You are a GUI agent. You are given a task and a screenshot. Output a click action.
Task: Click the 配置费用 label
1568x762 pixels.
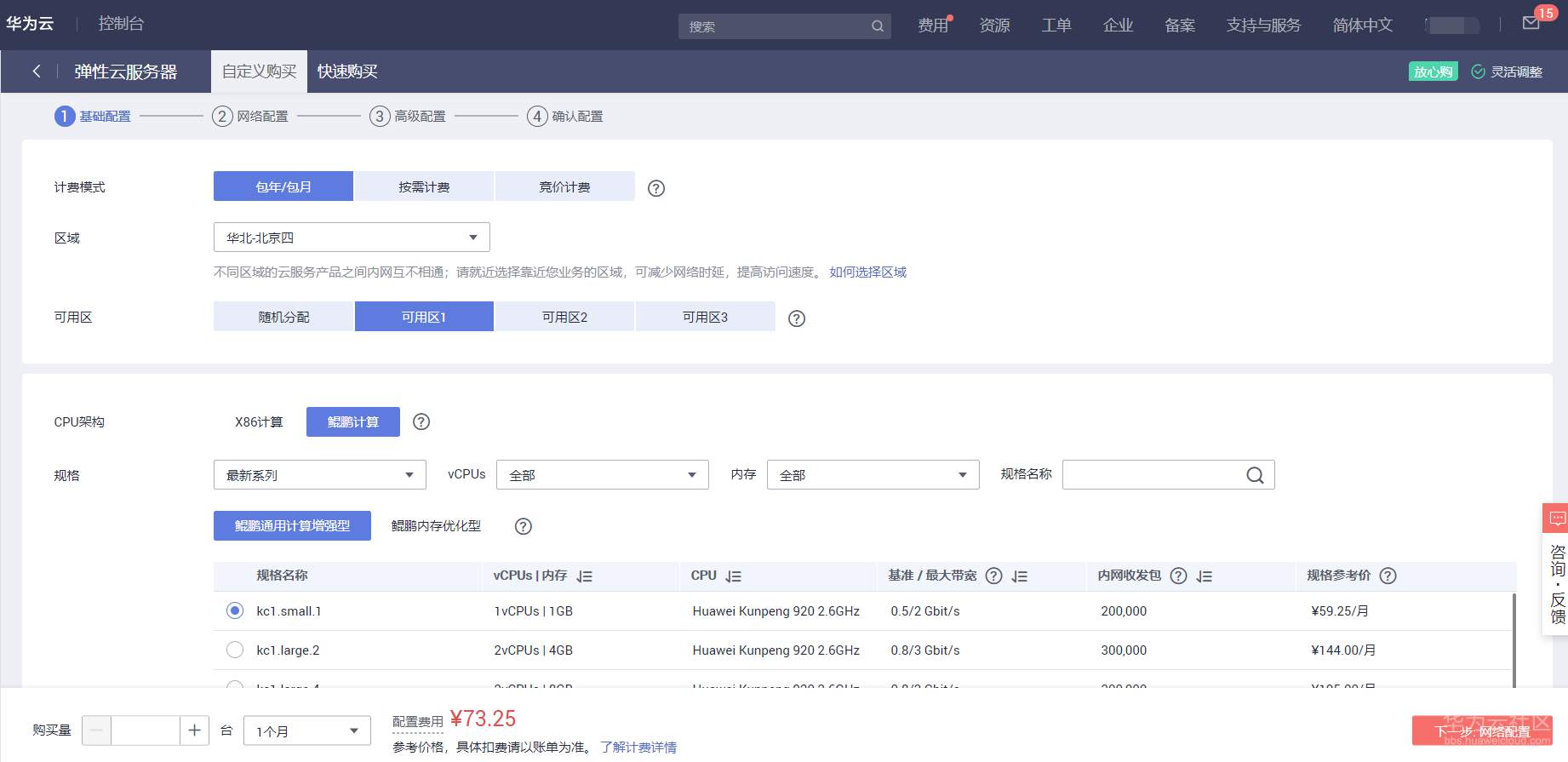(x=418, y=722)
